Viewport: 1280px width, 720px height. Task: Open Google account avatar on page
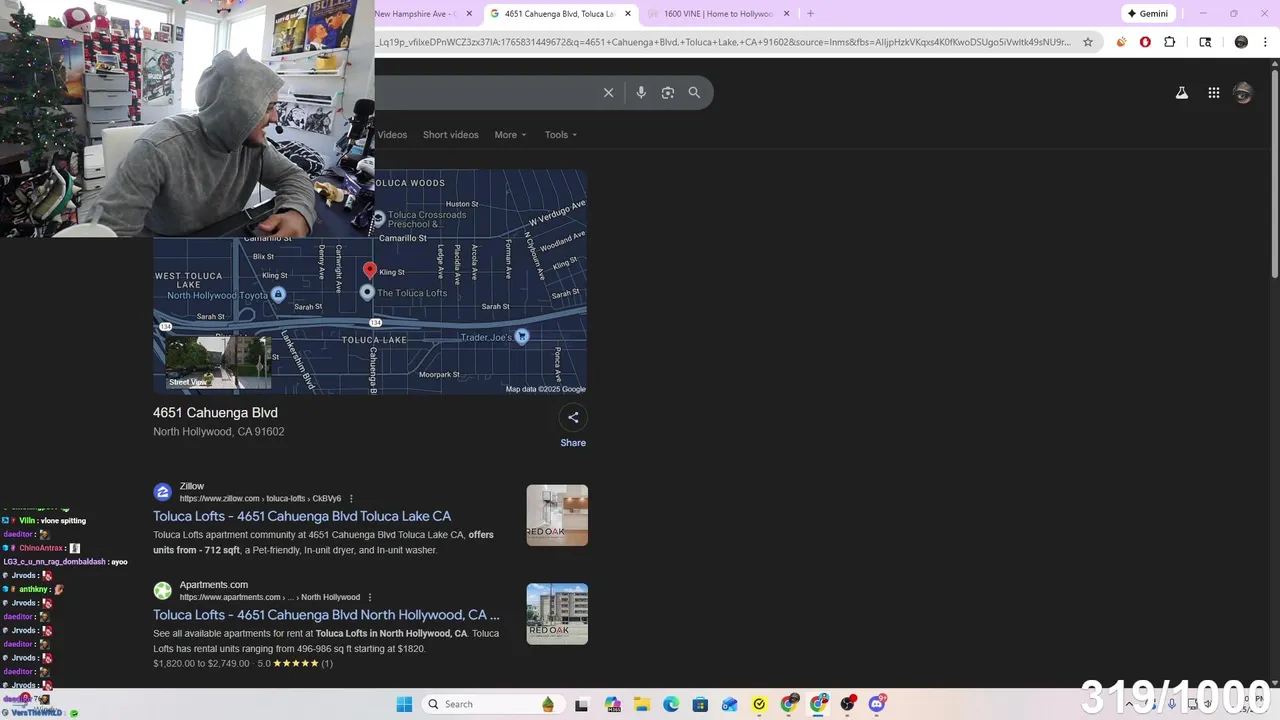coord(1243,93)
